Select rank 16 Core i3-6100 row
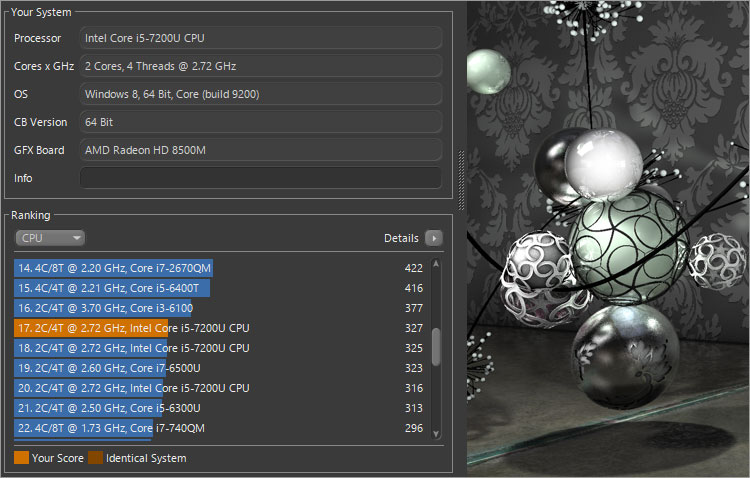Screen dimensions: 750x478 [x=220, y=308]
